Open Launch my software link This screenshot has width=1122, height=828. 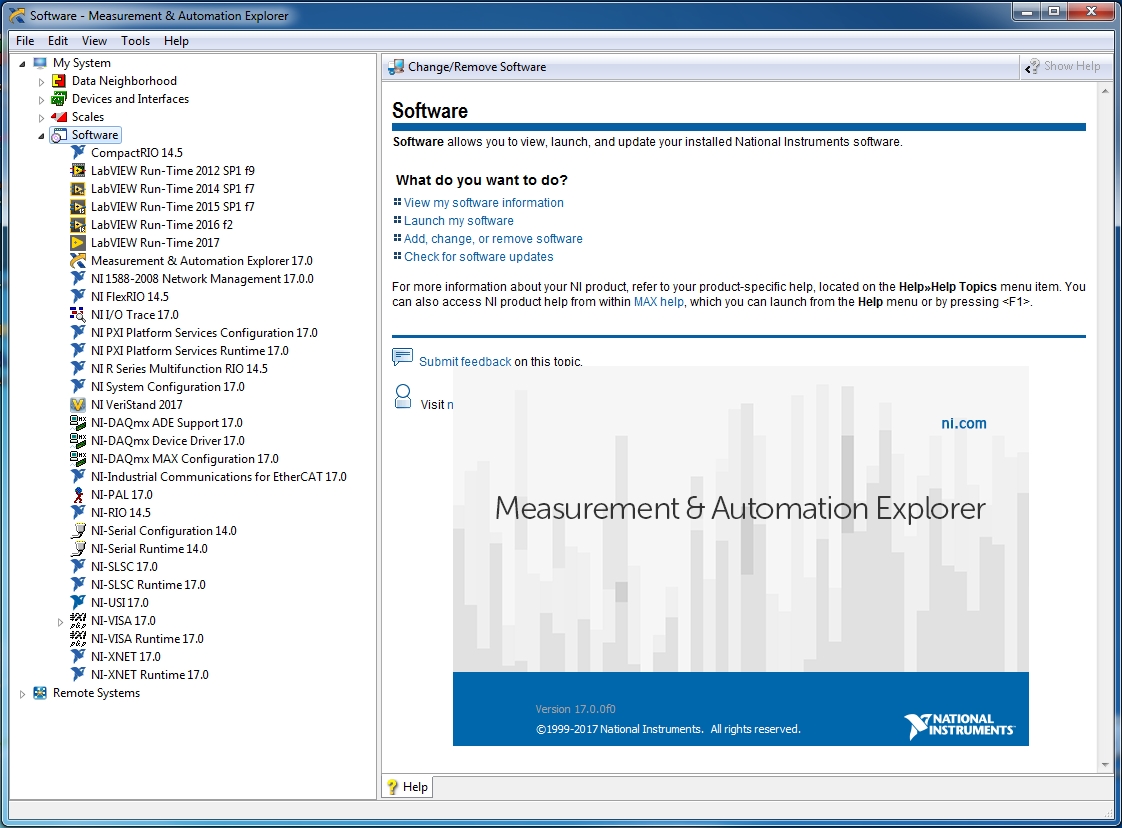(459, 220)
